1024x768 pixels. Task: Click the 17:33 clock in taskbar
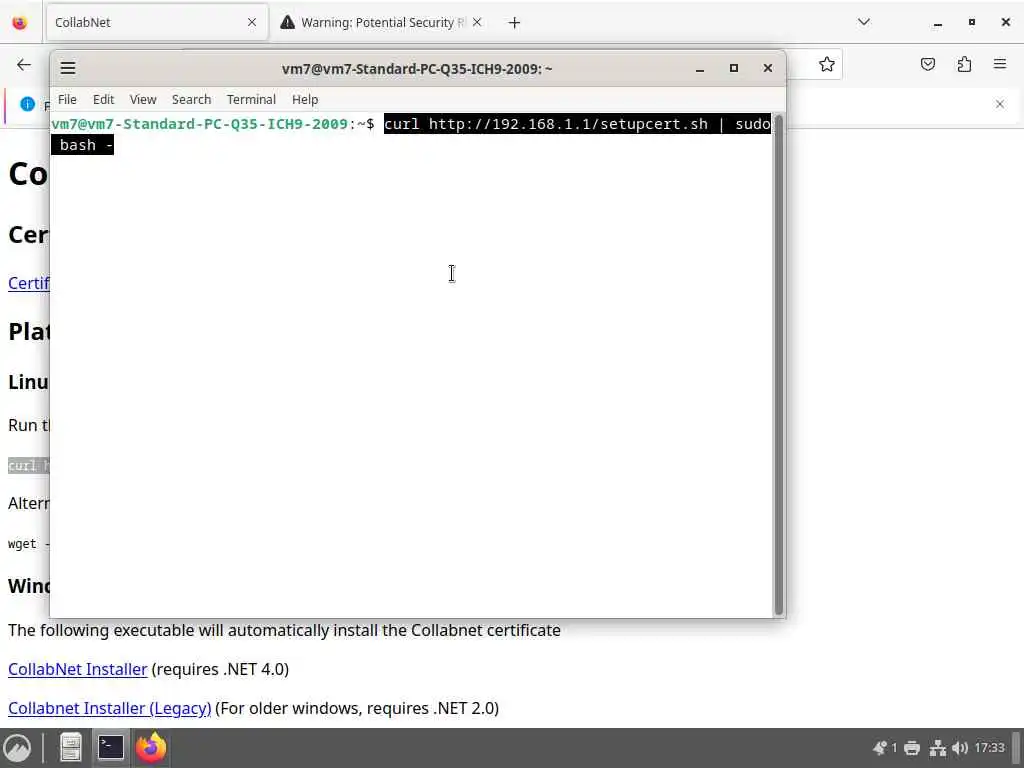click(x=989, y=748)
